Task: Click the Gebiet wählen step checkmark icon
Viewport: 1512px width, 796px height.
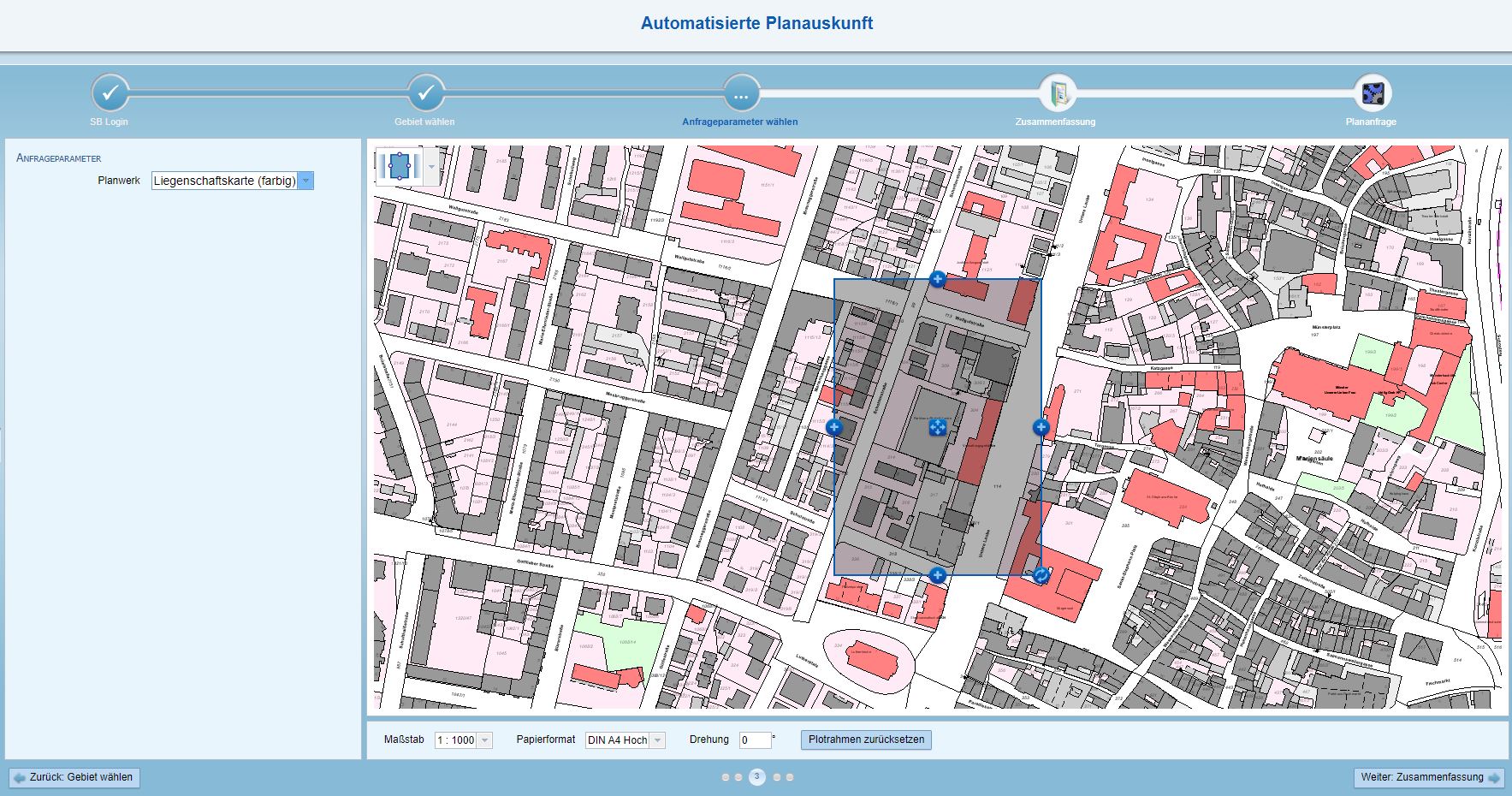Action: click(426, 94)
